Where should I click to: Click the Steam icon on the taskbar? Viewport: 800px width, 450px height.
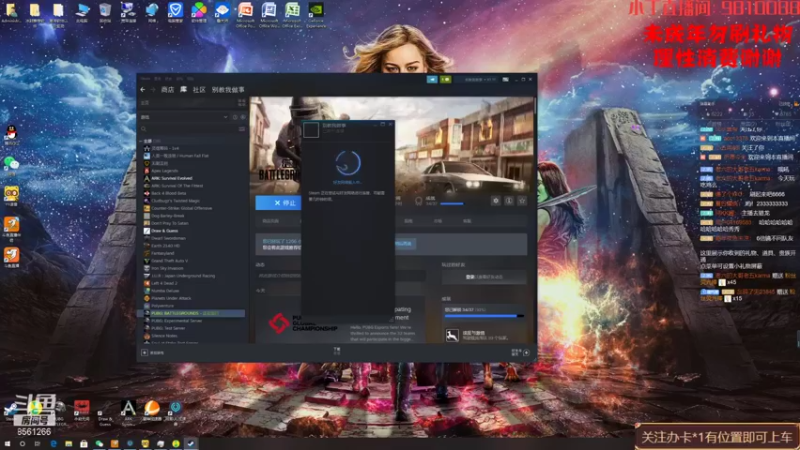(x=191, y=444)
